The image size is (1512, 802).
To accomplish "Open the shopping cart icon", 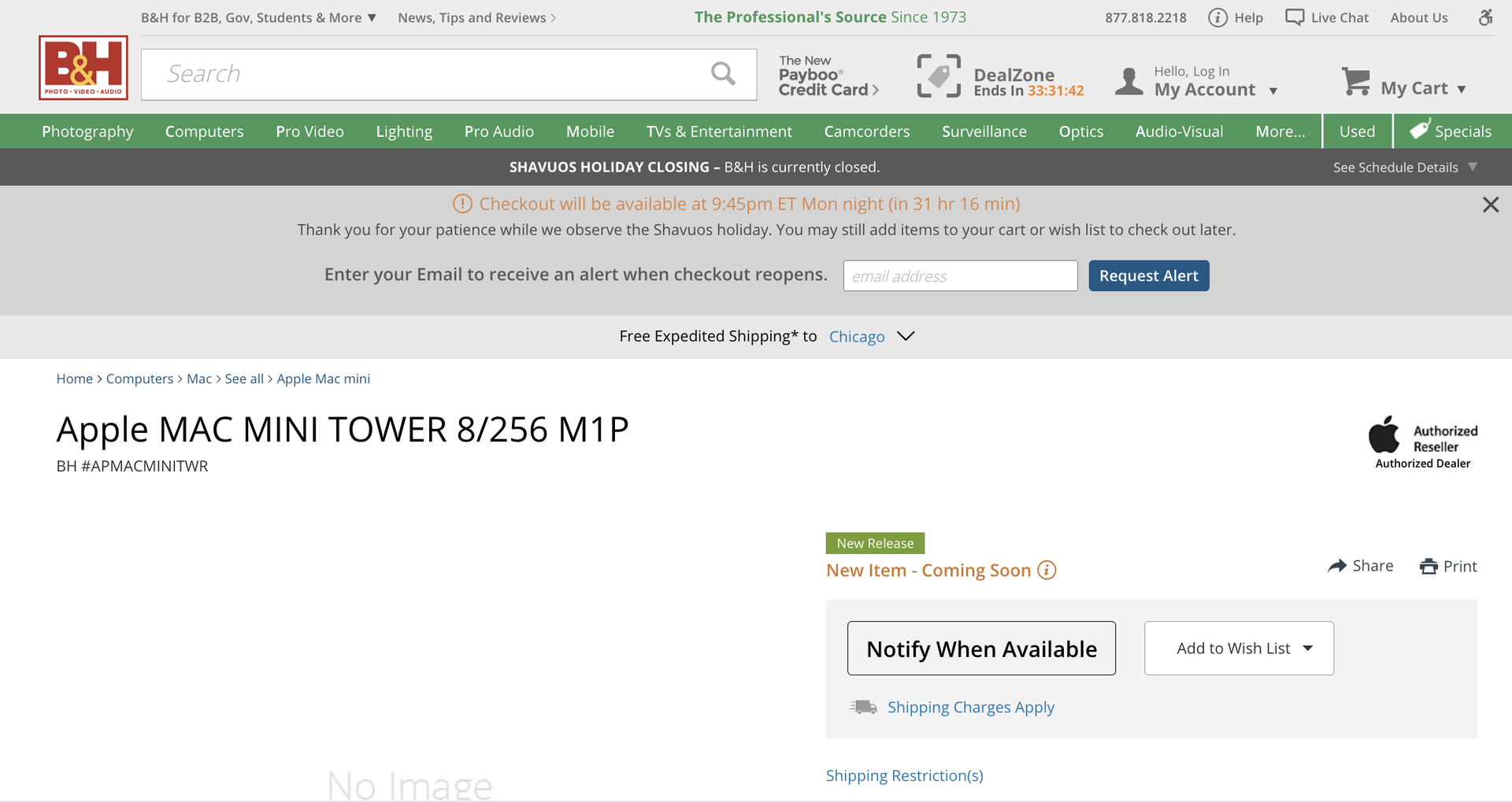I will (1356, 82).
